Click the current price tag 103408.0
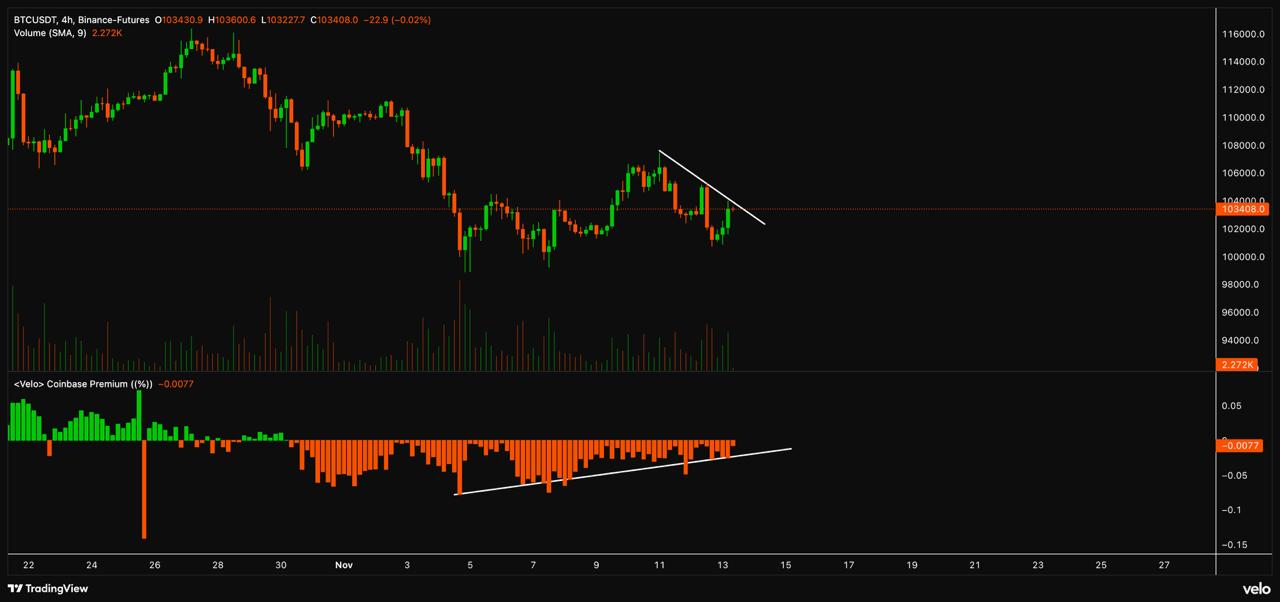Screen dimensions: 1280x602 [x=1244, y=209]
